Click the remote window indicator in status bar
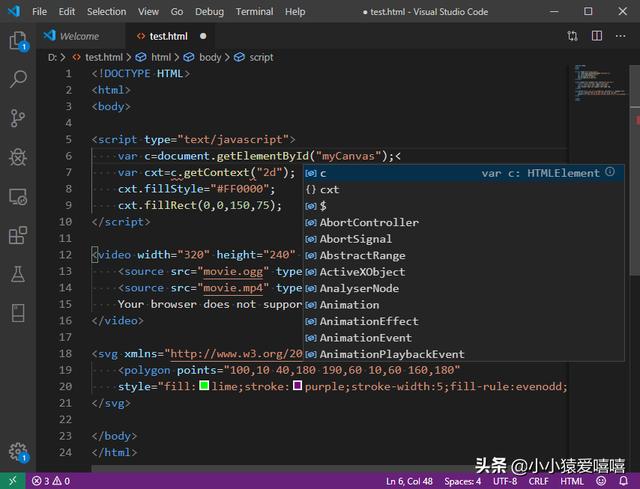Screen dimensions: 640x489 tap(13, 481)
